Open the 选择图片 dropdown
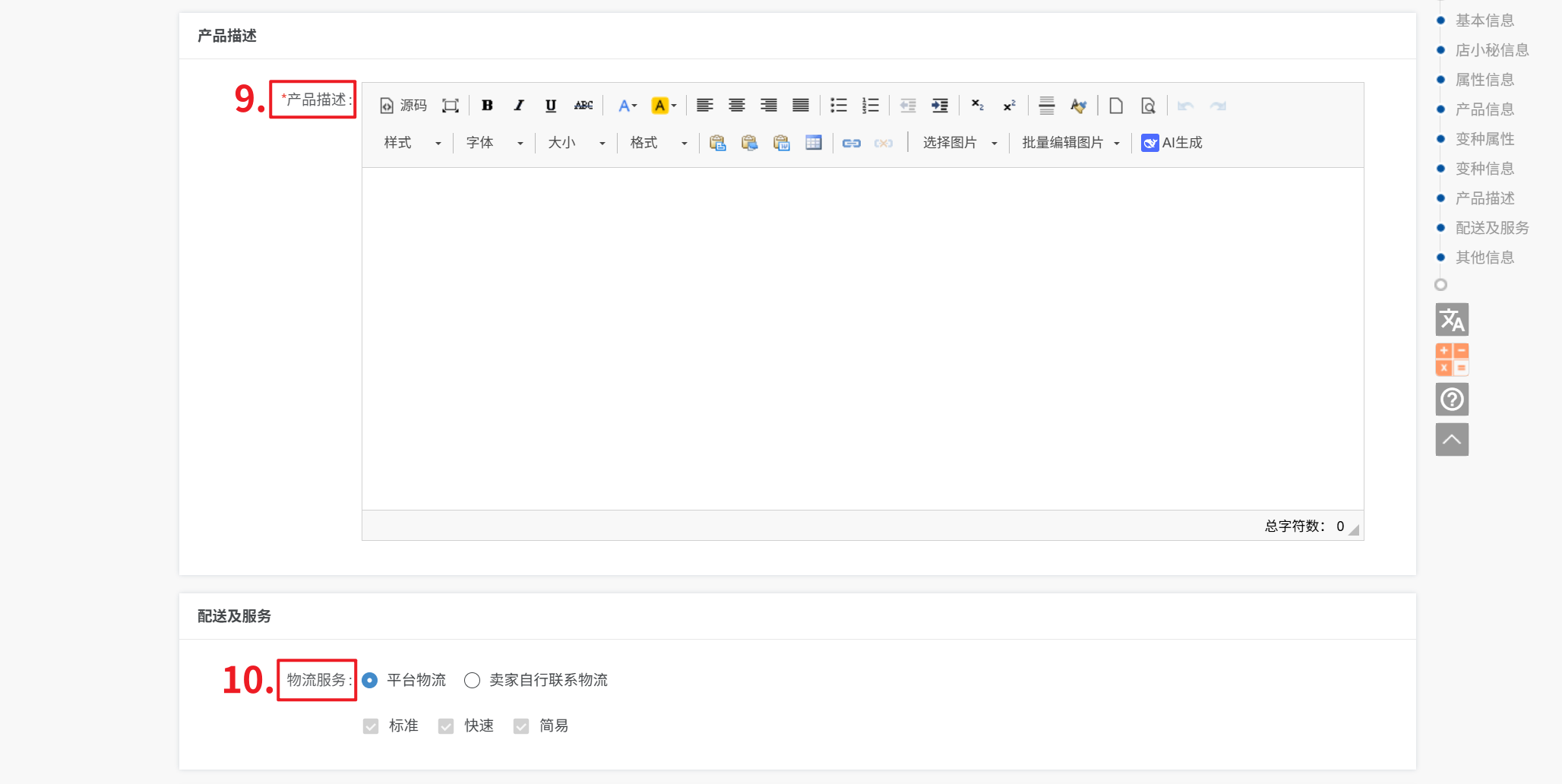This screenshot has width=1562, height=784. (x=960, y=143)
